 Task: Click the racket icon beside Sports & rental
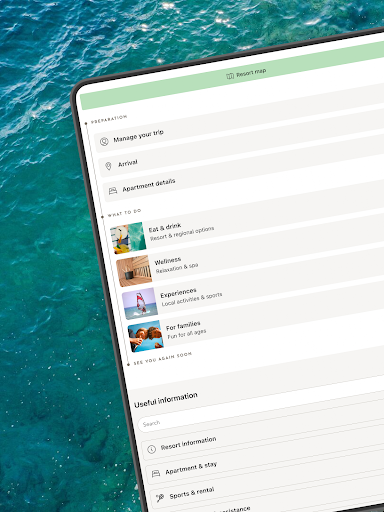pos(160,498)
